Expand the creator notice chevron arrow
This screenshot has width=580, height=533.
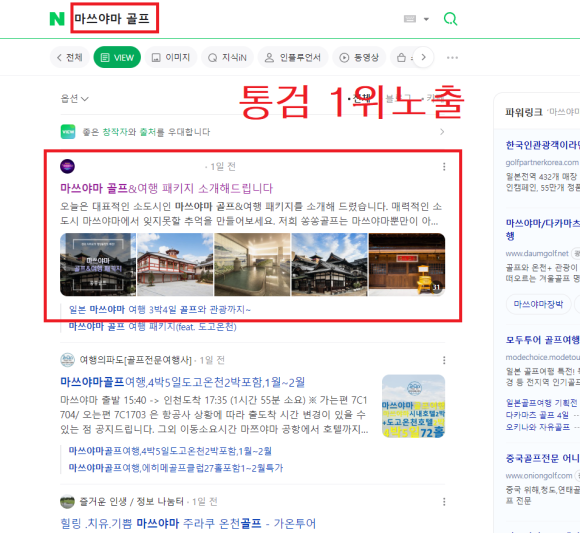[x=442, y=132]
